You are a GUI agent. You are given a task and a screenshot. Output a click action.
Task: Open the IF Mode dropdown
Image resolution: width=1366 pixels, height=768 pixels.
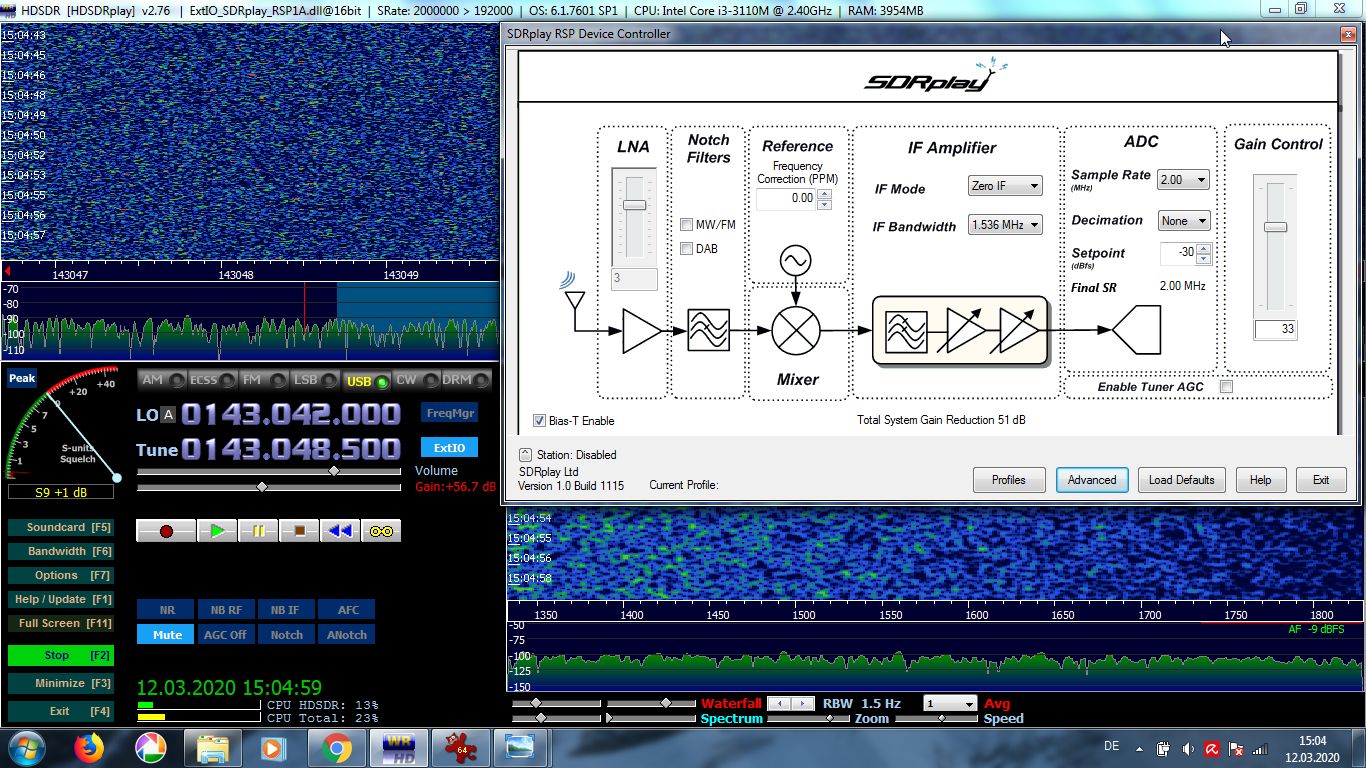tap(1005, 186)
